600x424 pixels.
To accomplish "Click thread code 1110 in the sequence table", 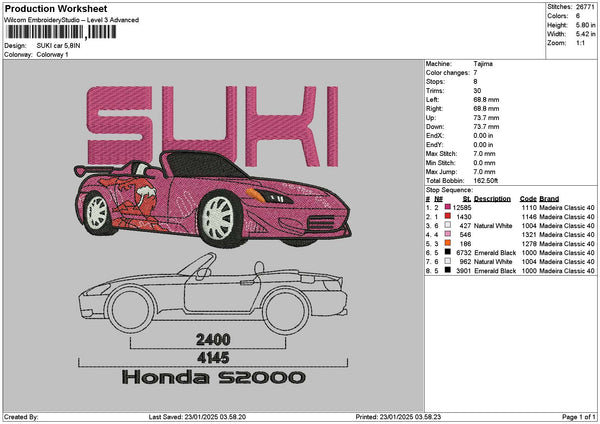I will (x=529, y=208).
